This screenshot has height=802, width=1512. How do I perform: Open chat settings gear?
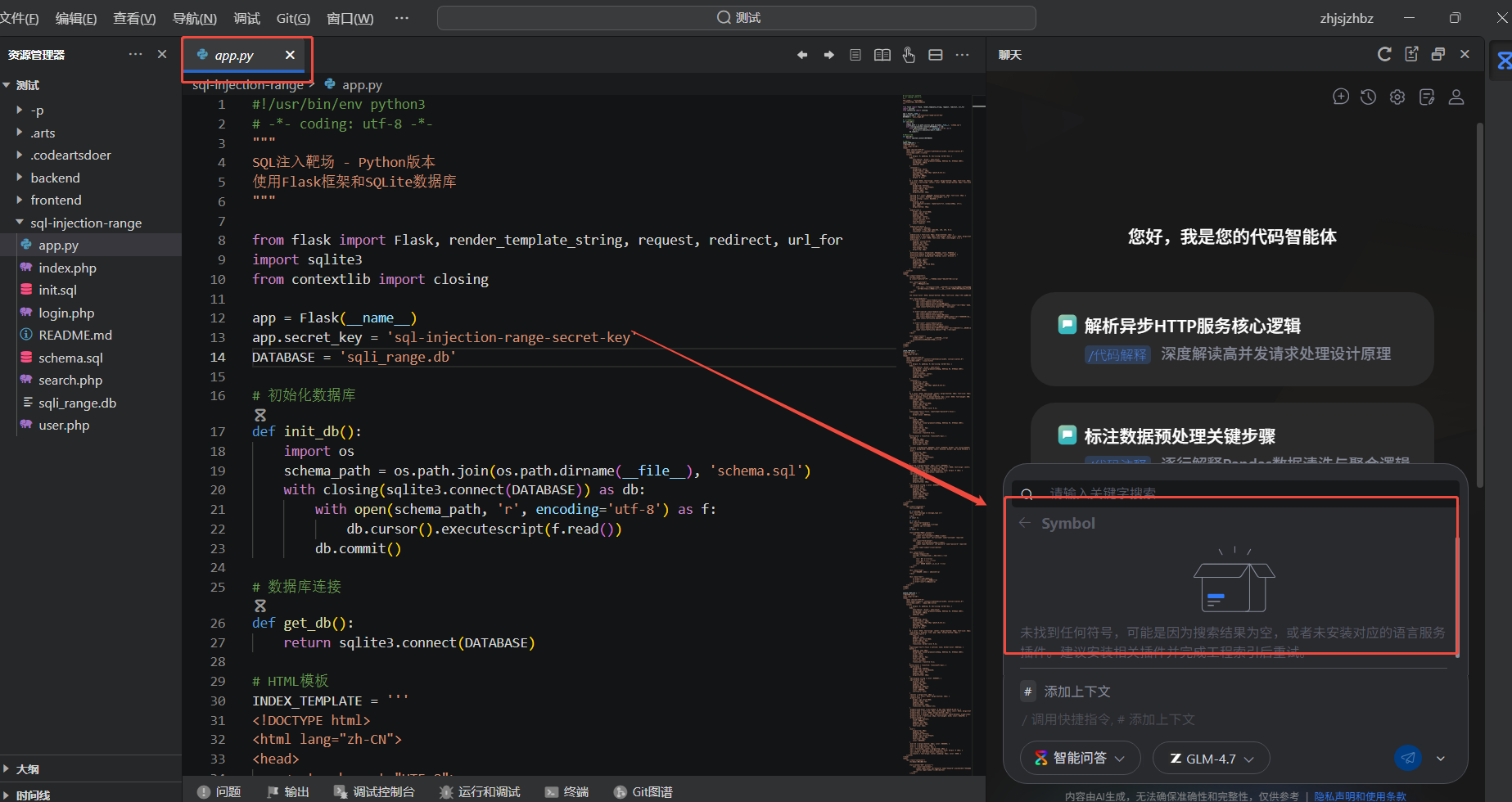point(1397,97)
